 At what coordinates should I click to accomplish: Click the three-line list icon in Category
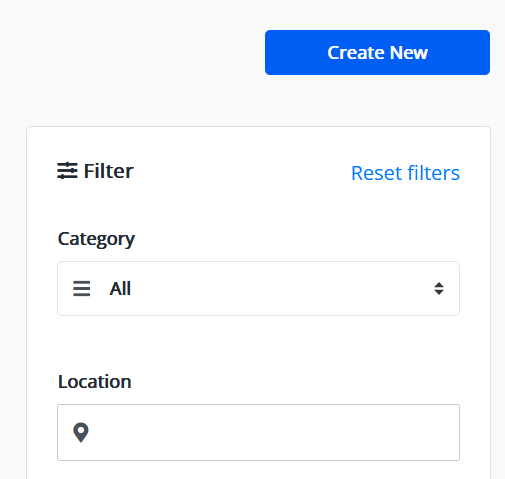[82, 289]
